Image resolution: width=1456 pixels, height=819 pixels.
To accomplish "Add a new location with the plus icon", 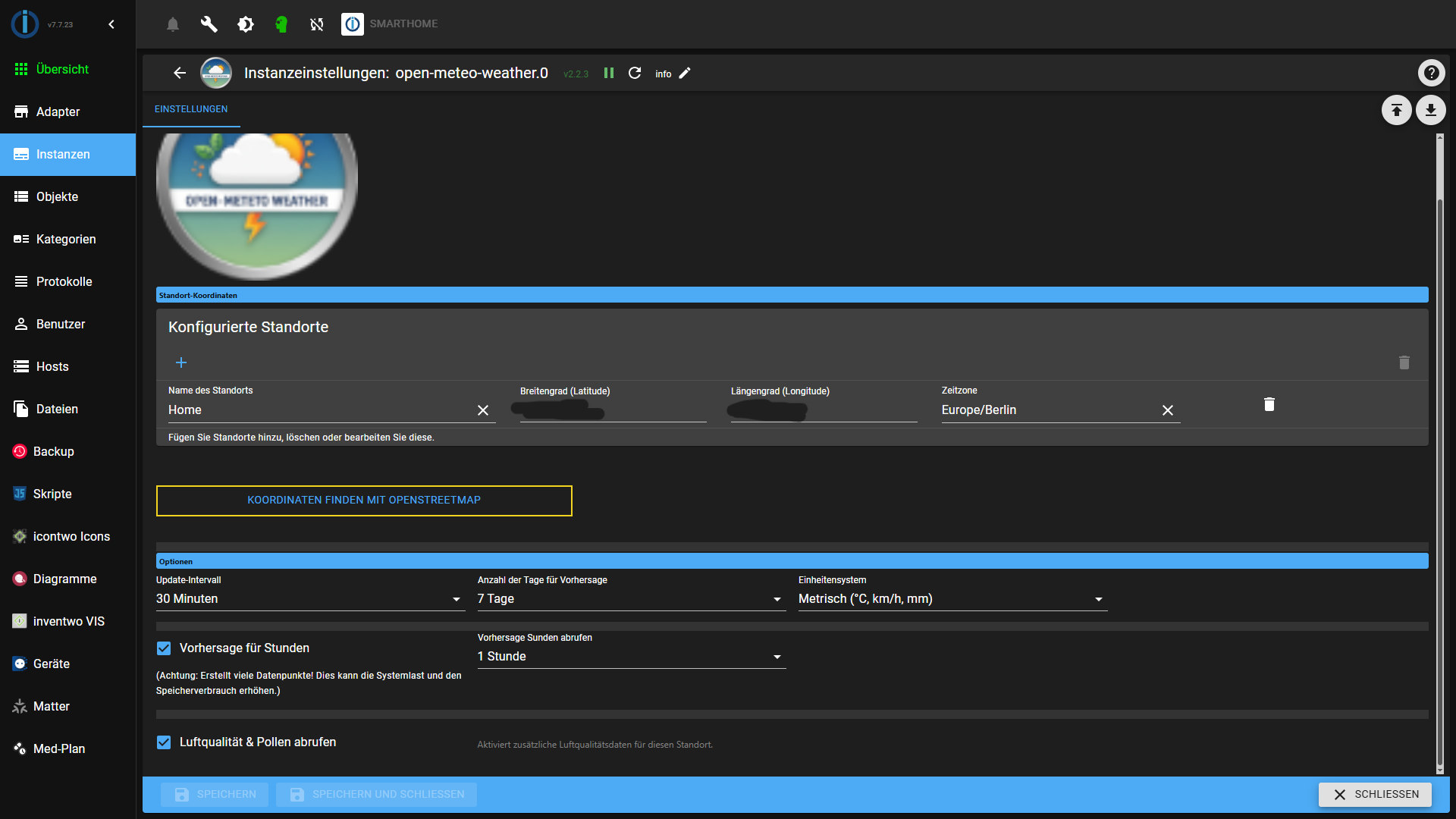I will (181, 362).
